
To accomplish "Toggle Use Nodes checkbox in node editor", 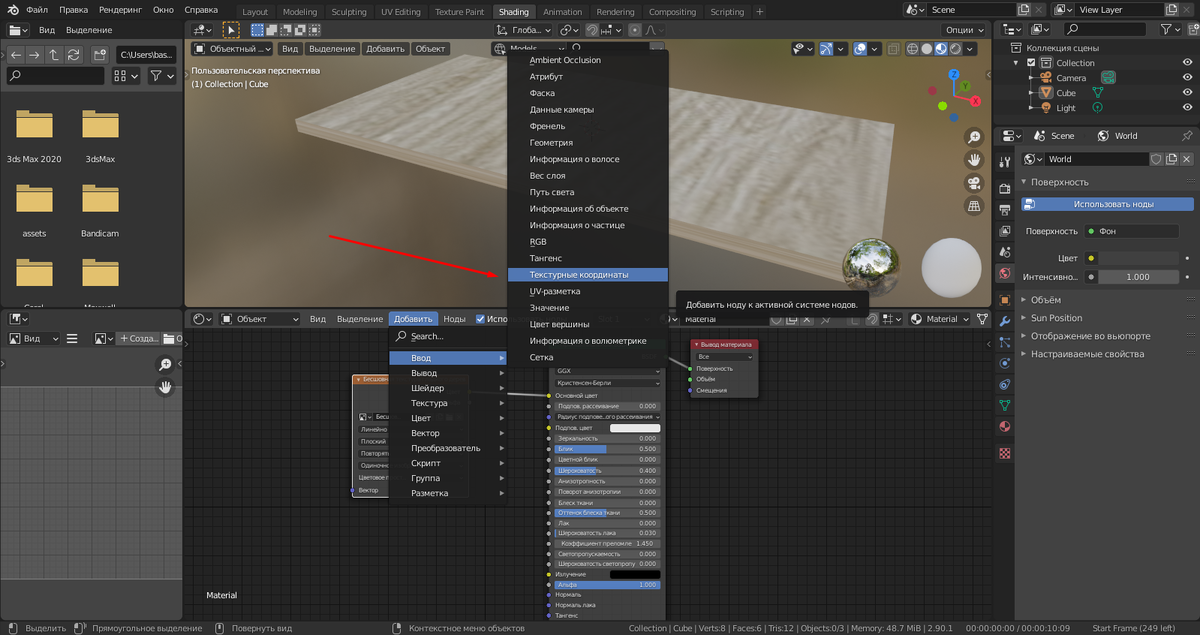I will click(x=481, y=319).
